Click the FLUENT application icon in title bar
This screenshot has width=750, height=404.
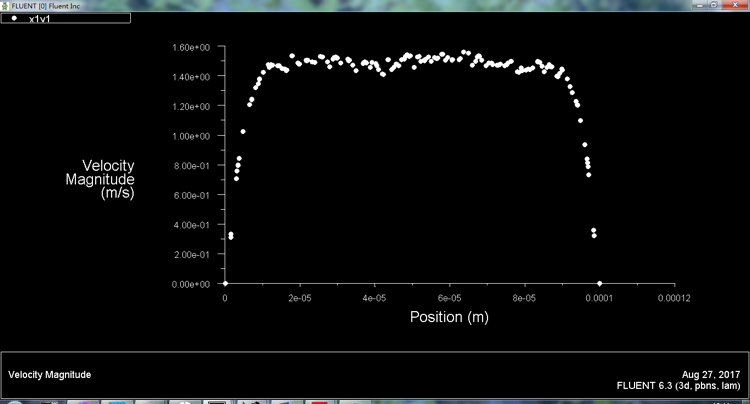click(x=5, y=6)
